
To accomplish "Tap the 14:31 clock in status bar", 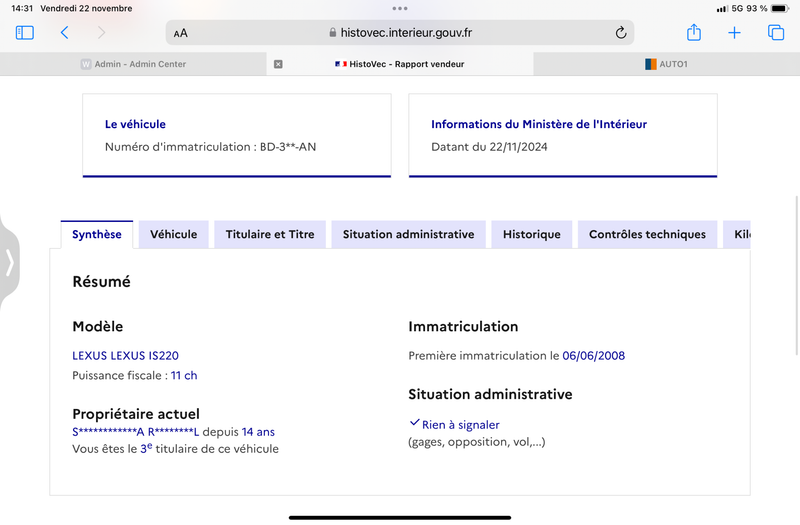I will point(22,9).
